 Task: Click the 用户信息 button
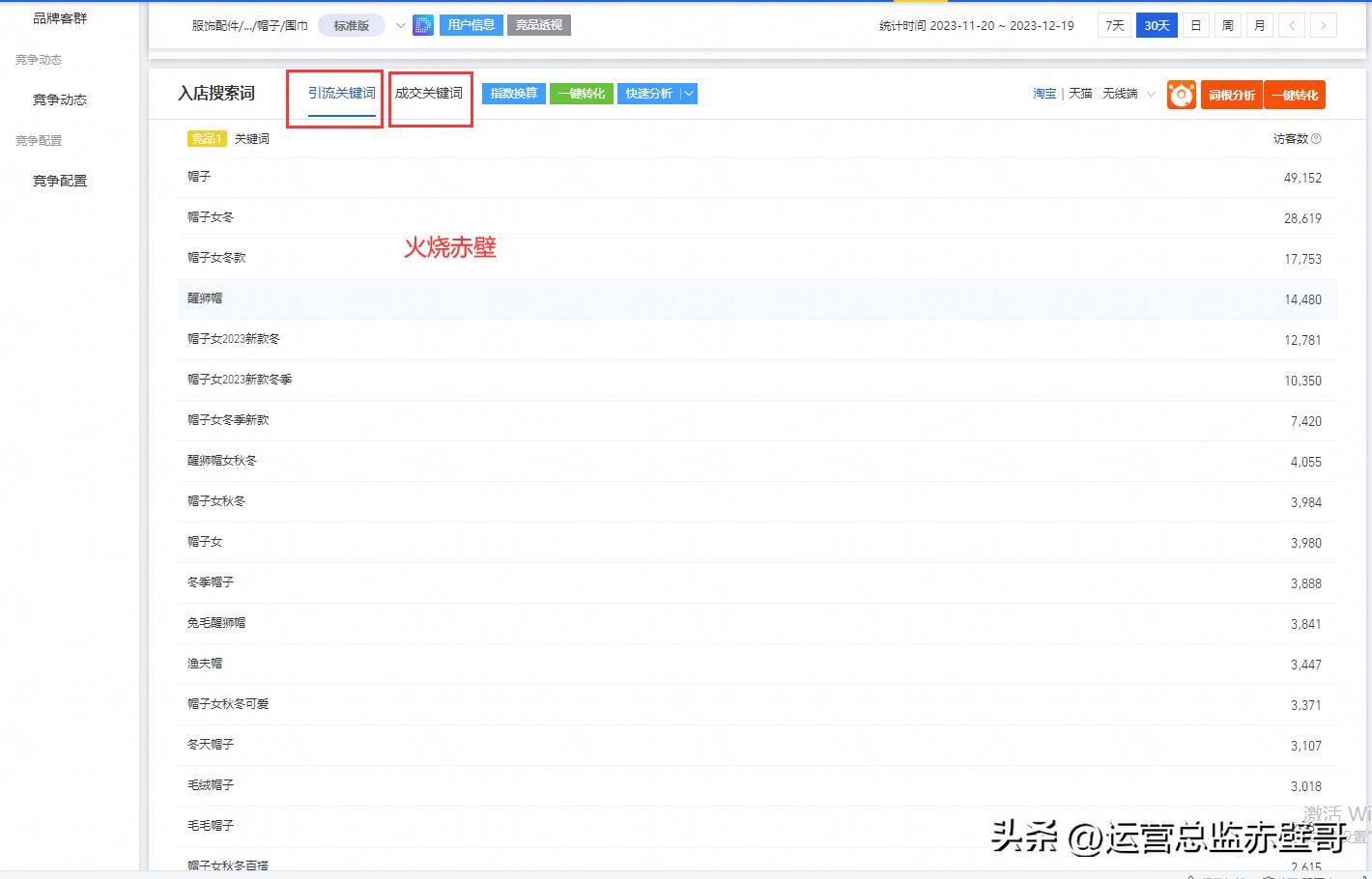[x=472, y=25]
